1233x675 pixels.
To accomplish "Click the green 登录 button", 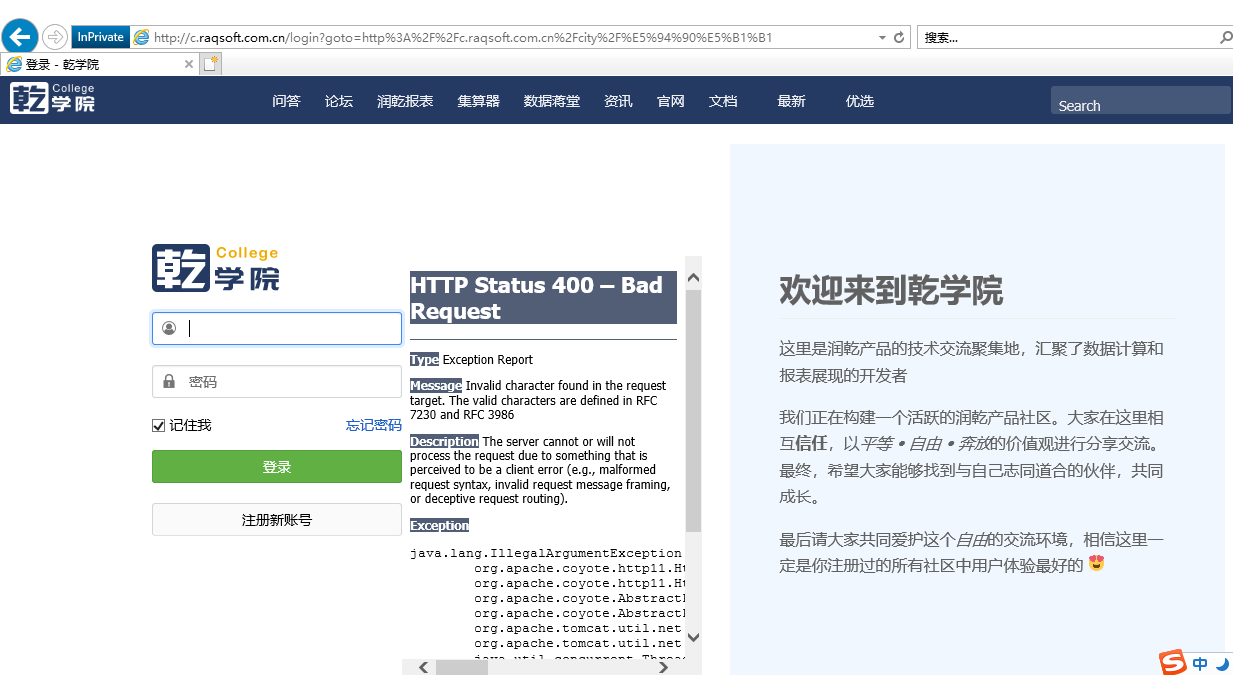I will 277,467.
